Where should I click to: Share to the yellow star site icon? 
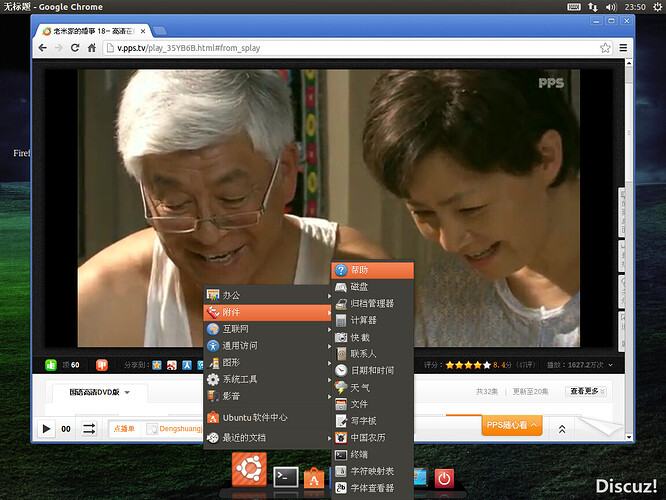pyautogui.click(x=157, y=365)
